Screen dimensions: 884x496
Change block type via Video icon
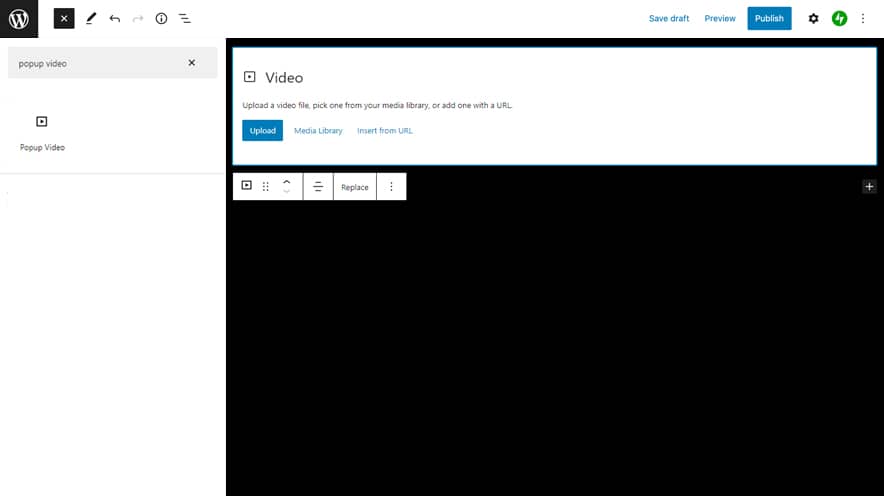[x=246, y=185]
